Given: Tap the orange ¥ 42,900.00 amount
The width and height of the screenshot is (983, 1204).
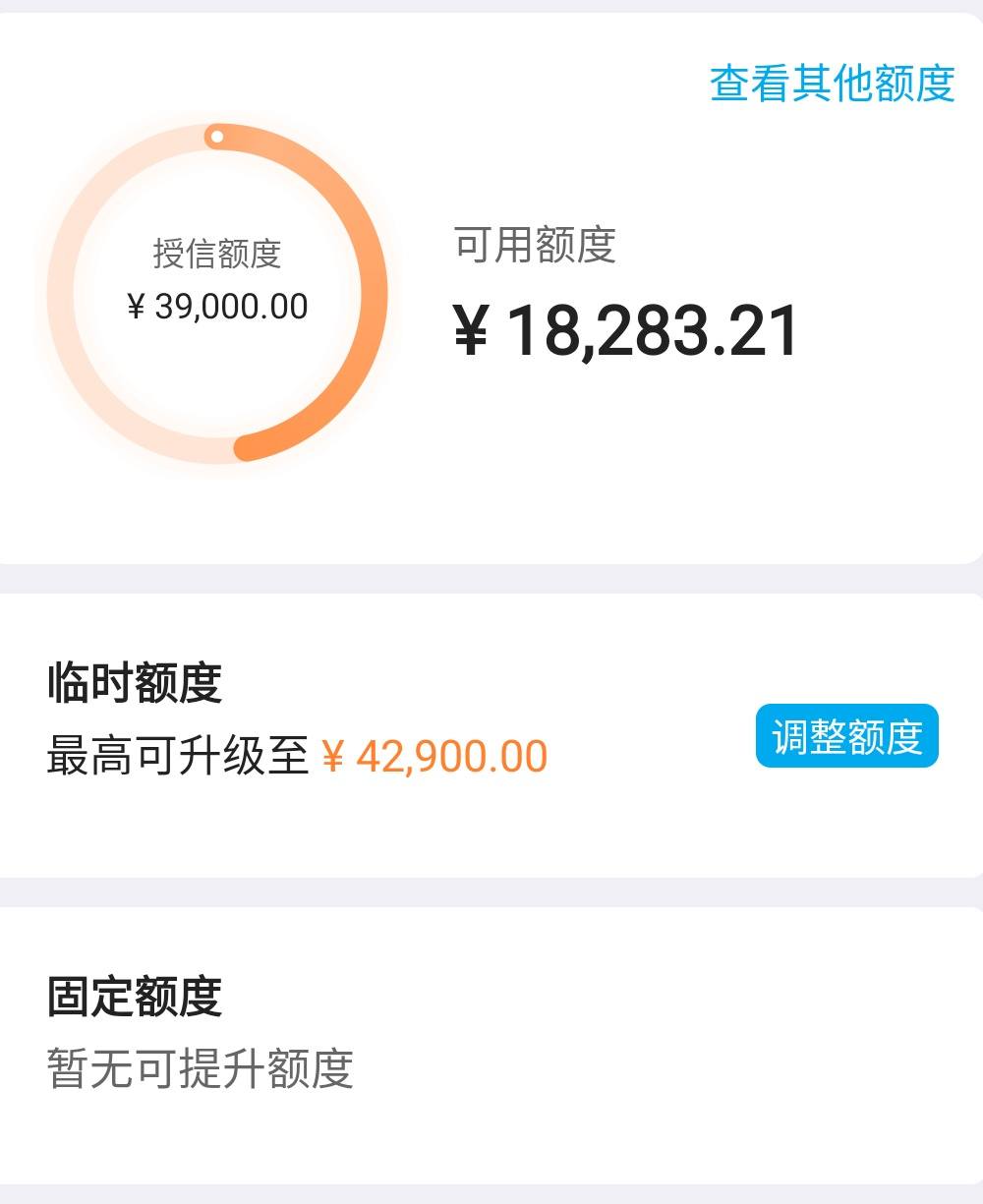Looking at the screenshot, I should click(x=434, y=756).
